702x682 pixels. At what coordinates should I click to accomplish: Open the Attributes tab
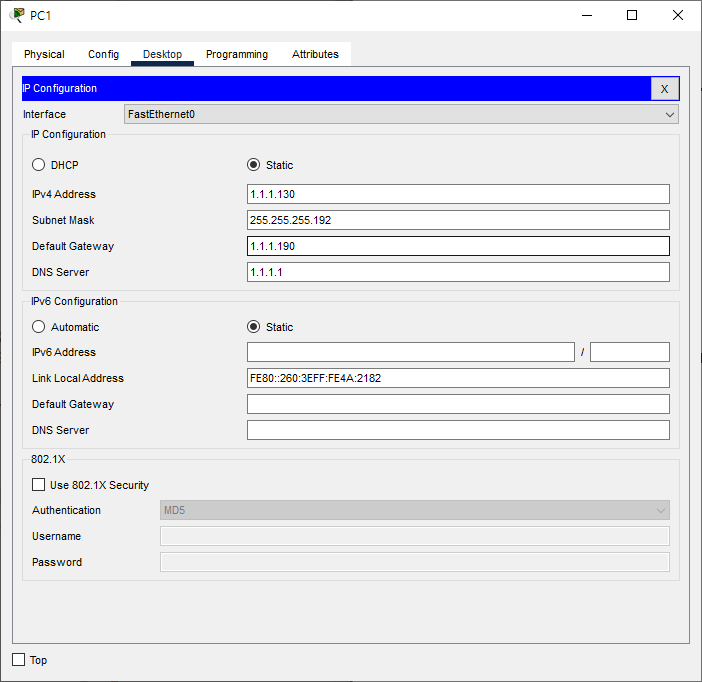point(315,54)
